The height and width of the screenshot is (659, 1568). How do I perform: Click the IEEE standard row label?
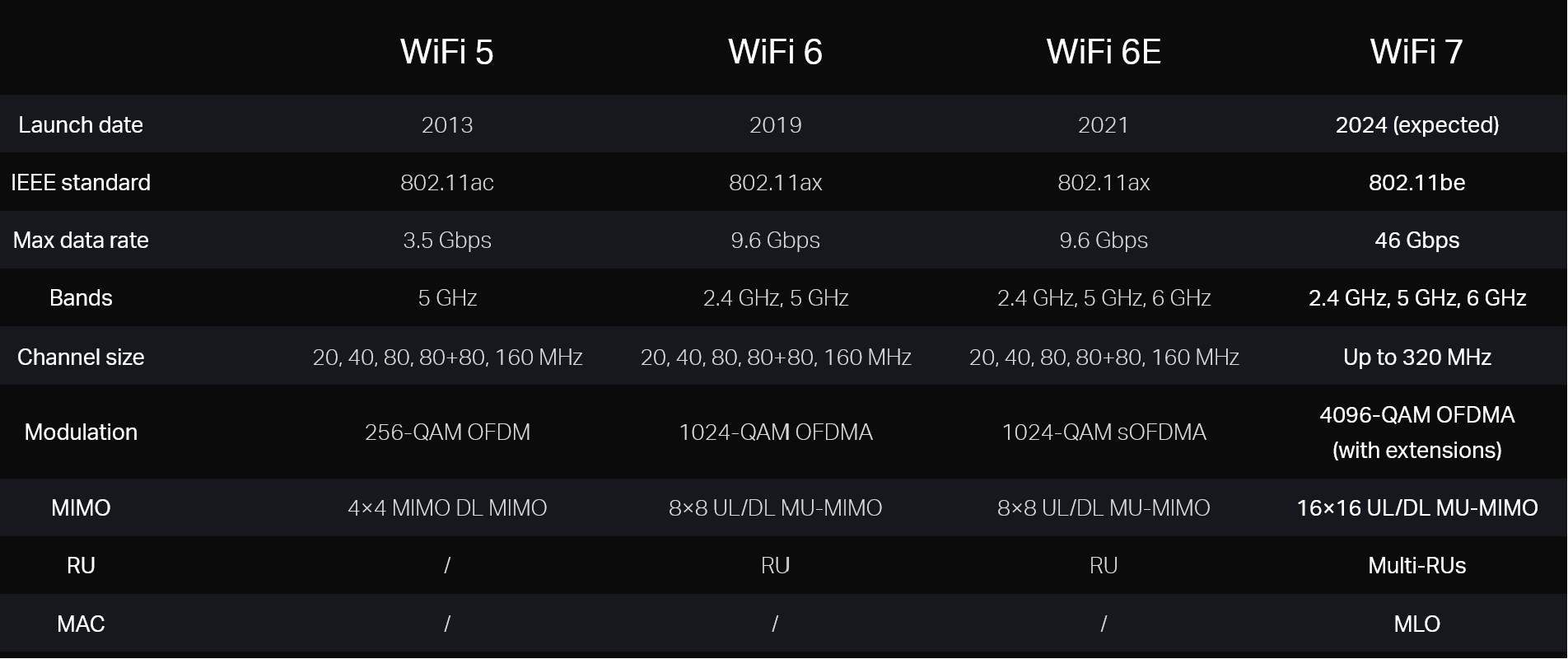point(81,183)
